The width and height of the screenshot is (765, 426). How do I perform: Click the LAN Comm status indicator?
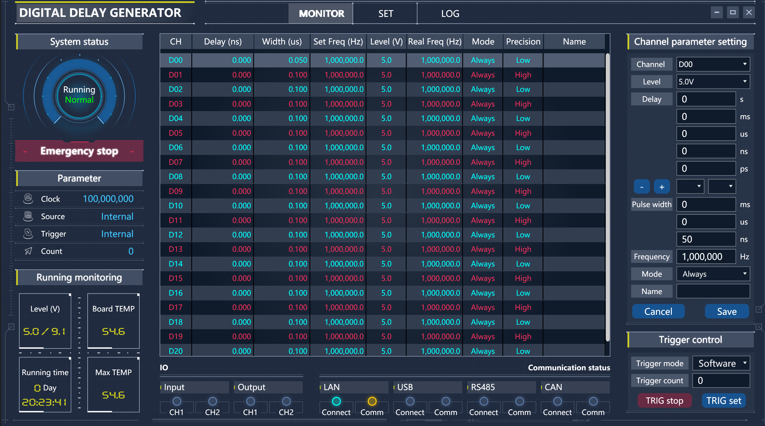[372, 401]
